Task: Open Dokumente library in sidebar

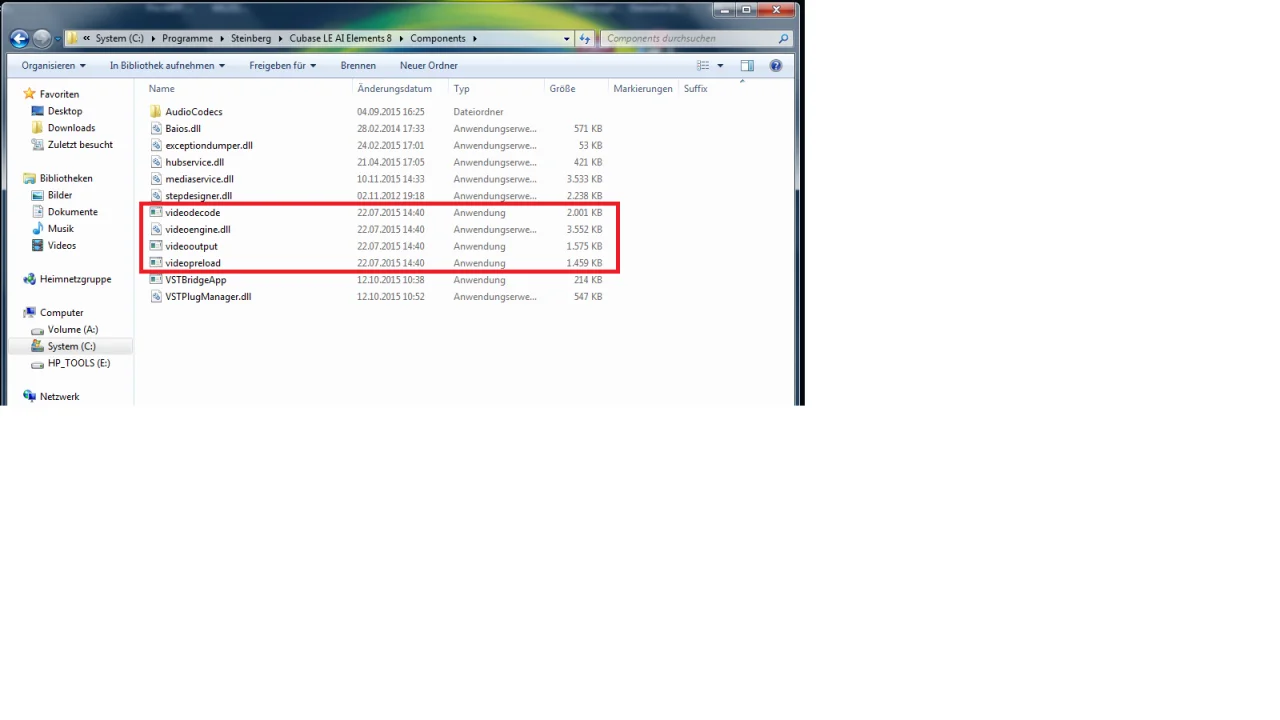Action: pos(72,212)
